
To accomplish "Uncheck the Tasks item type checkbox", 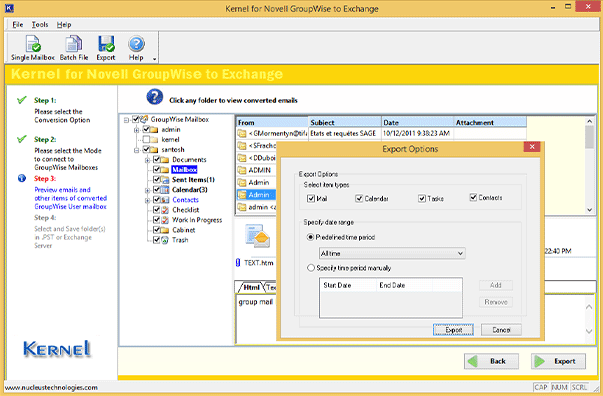I will click(x=422, y=198).
